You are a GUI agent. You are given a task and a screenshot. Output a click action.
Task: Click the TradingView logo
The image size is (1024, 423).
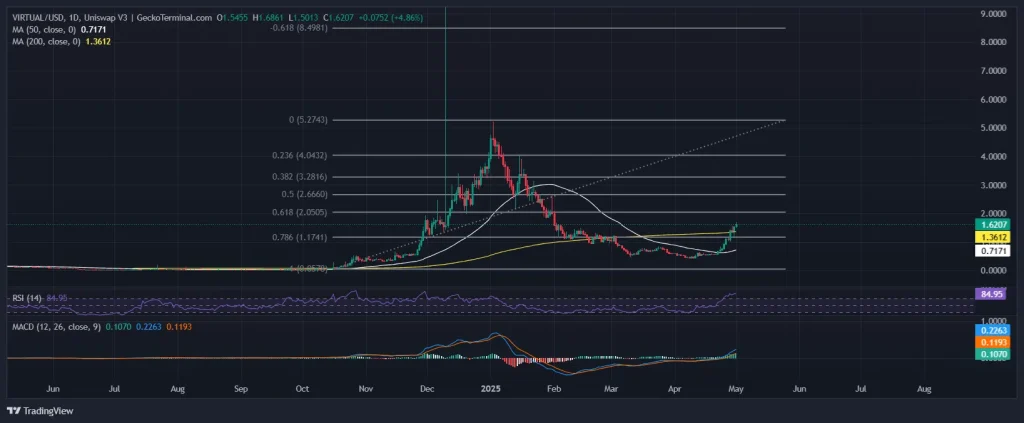[x=30, y=410]
